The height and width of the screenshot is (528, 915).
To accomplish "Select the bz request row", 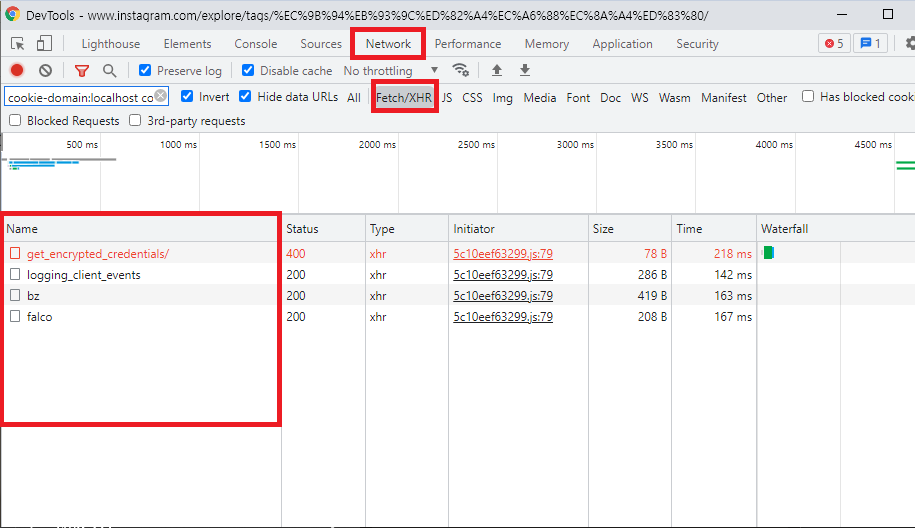I will tap(458, 296).
